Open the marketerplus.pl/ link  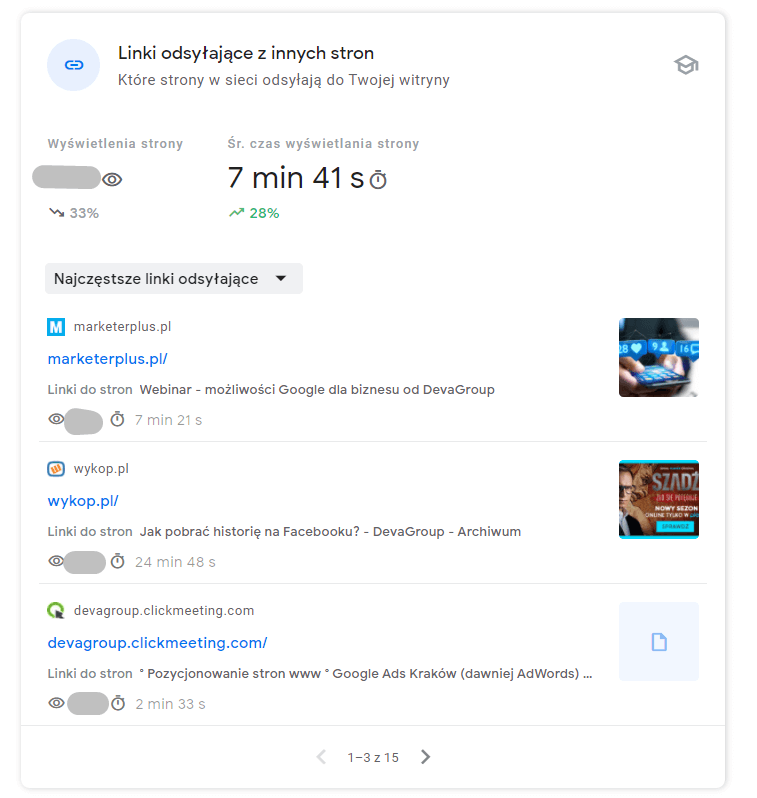click(x=107, y=359)
